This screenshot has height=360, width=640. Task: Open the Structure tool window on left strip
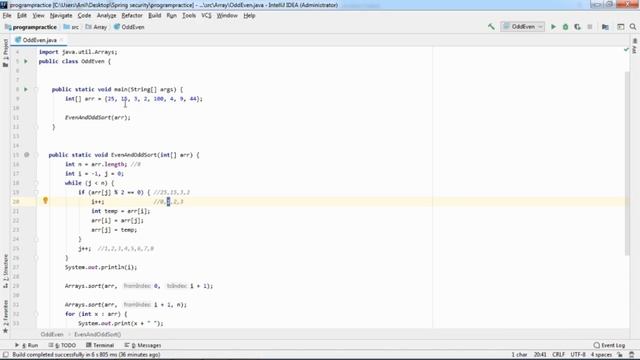coord(5,271)
